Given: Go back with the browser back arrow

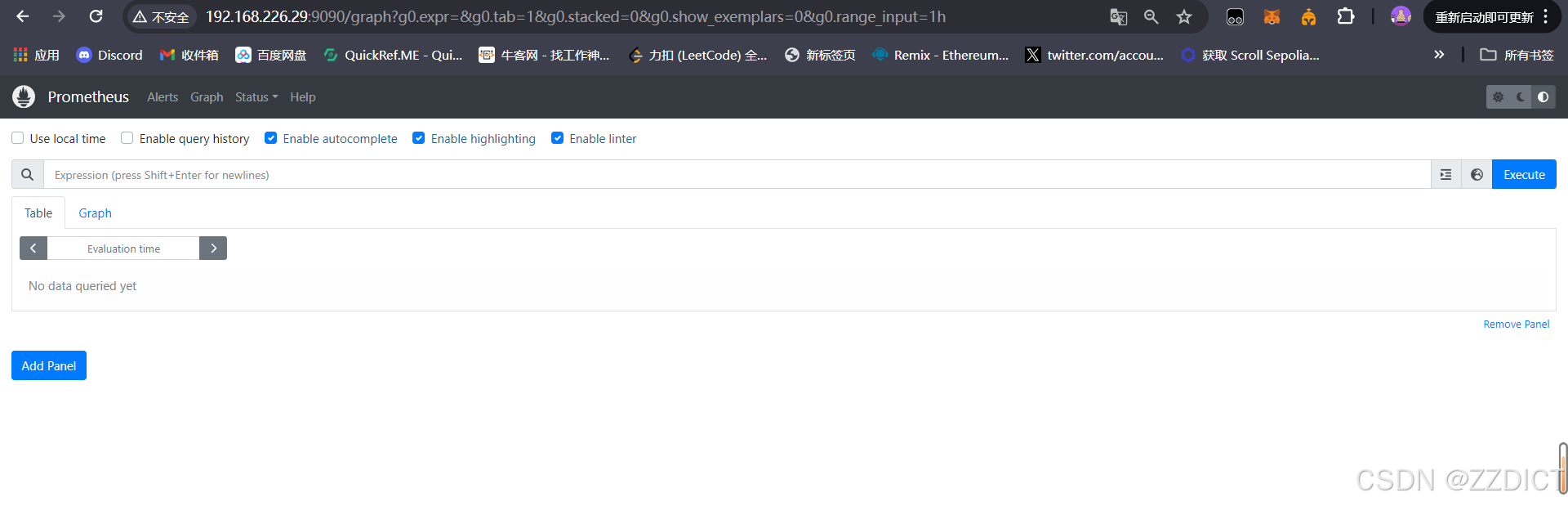Looking at the screenshot, I should click(x=23, y=16).
